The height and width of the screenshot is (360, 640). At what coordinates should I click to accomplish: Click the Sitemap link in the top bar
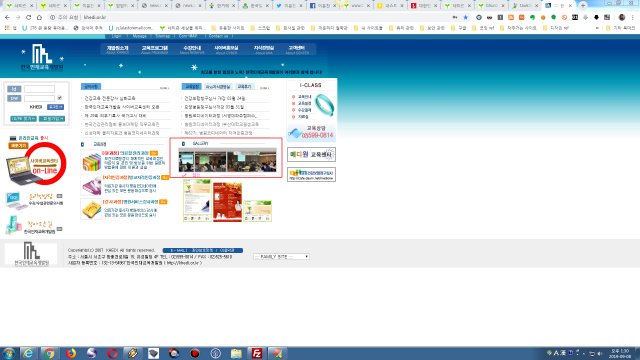162,36
